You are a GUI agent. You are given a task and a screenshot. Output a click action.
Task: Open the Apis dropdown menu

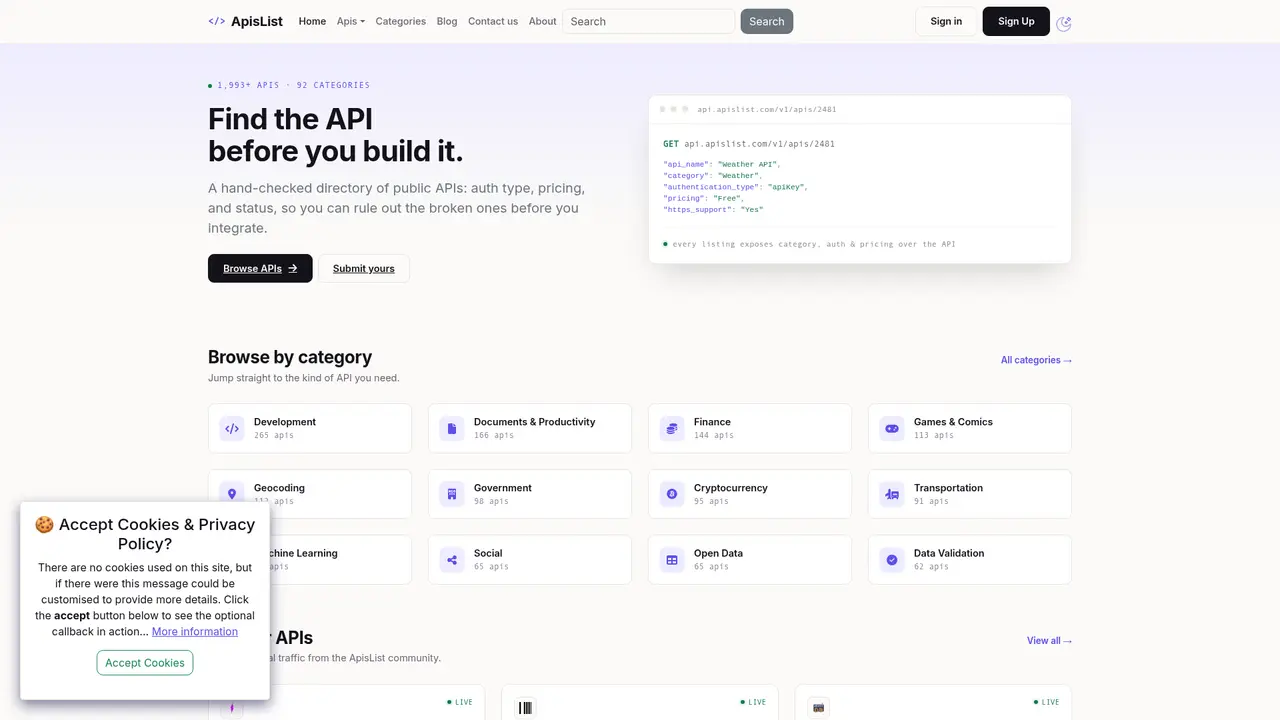tap(351, 21)
